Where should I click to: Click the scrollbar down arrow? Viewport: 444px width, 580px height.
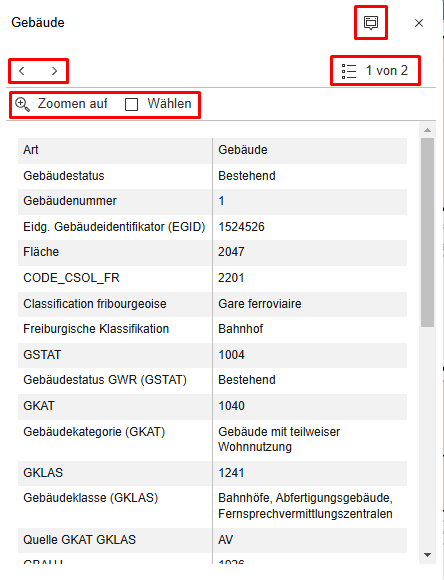click(427, 554)
